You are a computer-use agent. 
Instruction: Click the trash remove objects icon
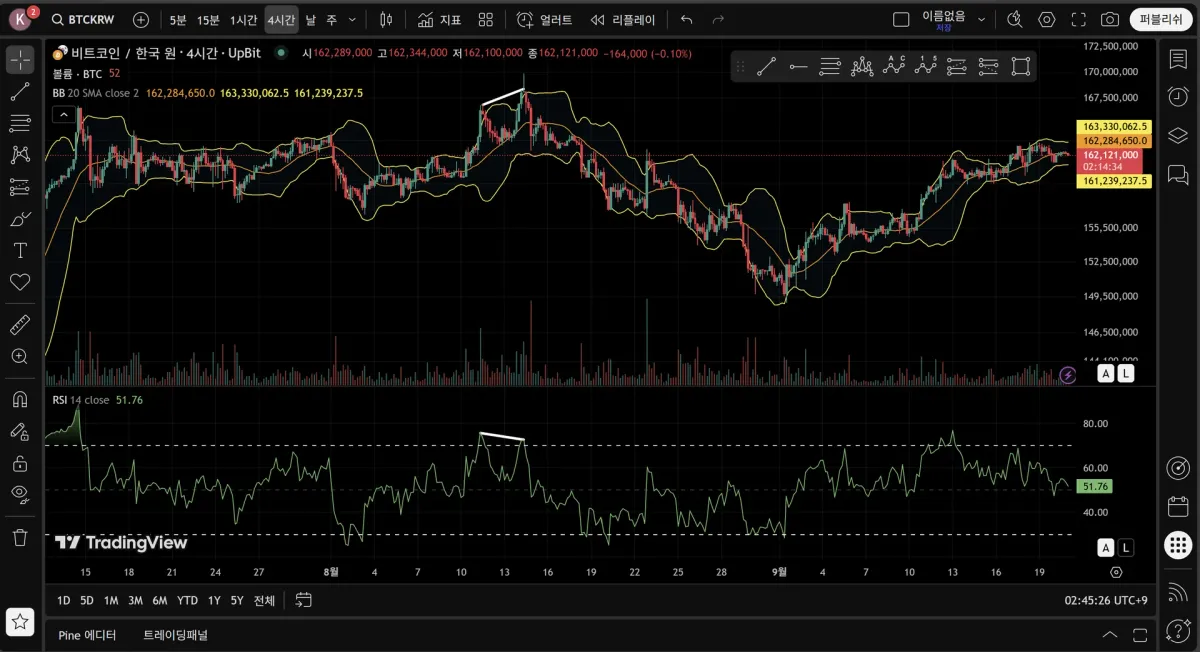tap(20, 537)
